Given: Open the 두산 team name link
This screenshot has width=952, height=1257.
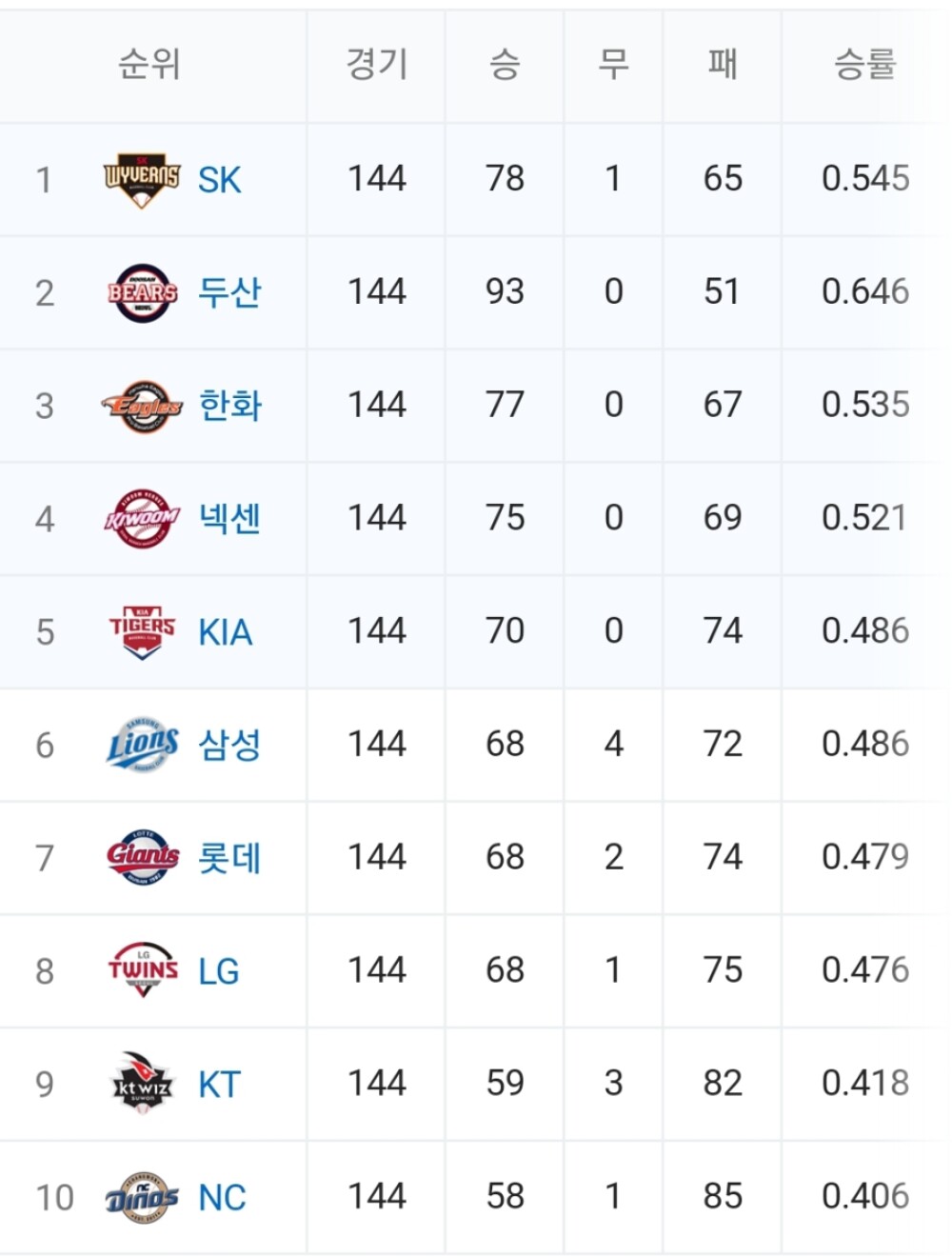Looking at the screenshot, I should point(229,292).
